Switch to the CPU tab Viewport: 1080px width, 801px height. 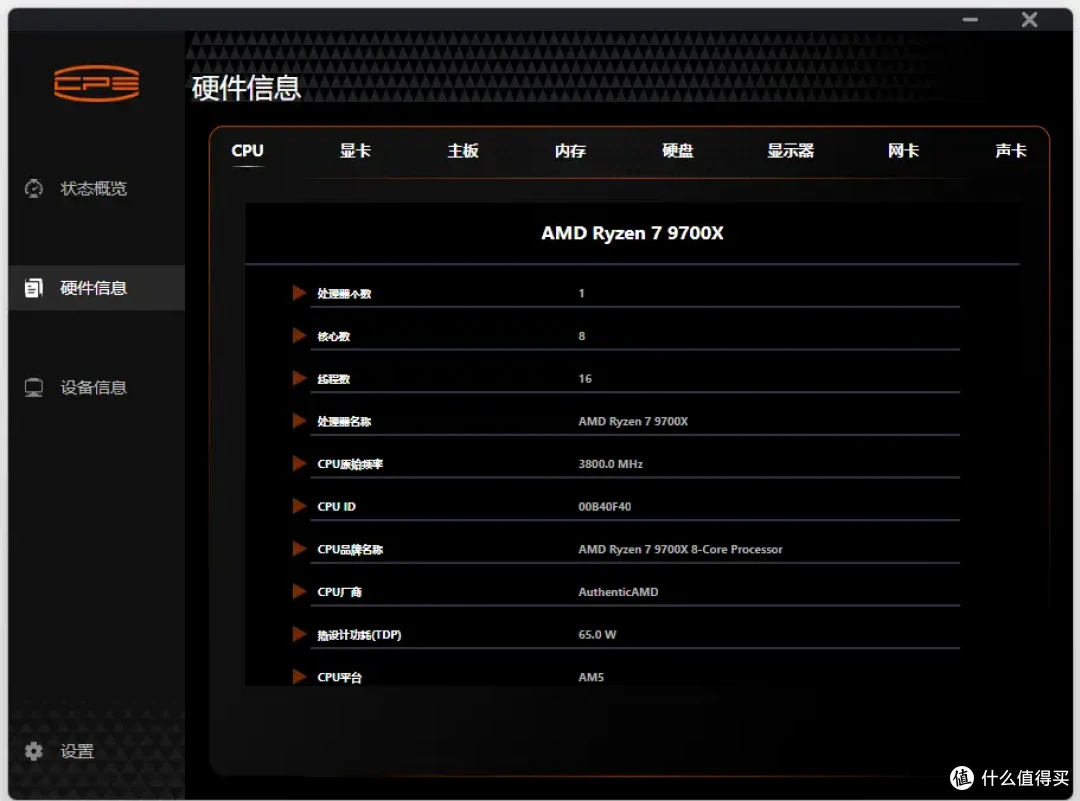click(x=247, y=151)
